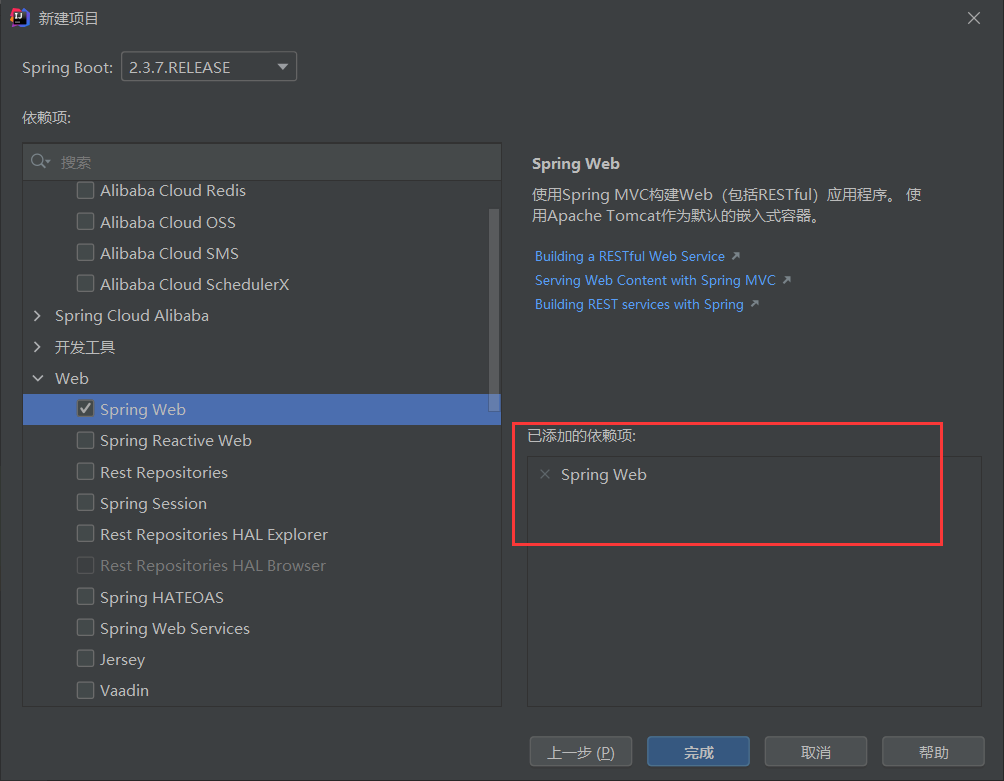This screenshot has height=781, width=1004.
Task: Check the Jersey checkbox
Action: (x=85, y=659)
